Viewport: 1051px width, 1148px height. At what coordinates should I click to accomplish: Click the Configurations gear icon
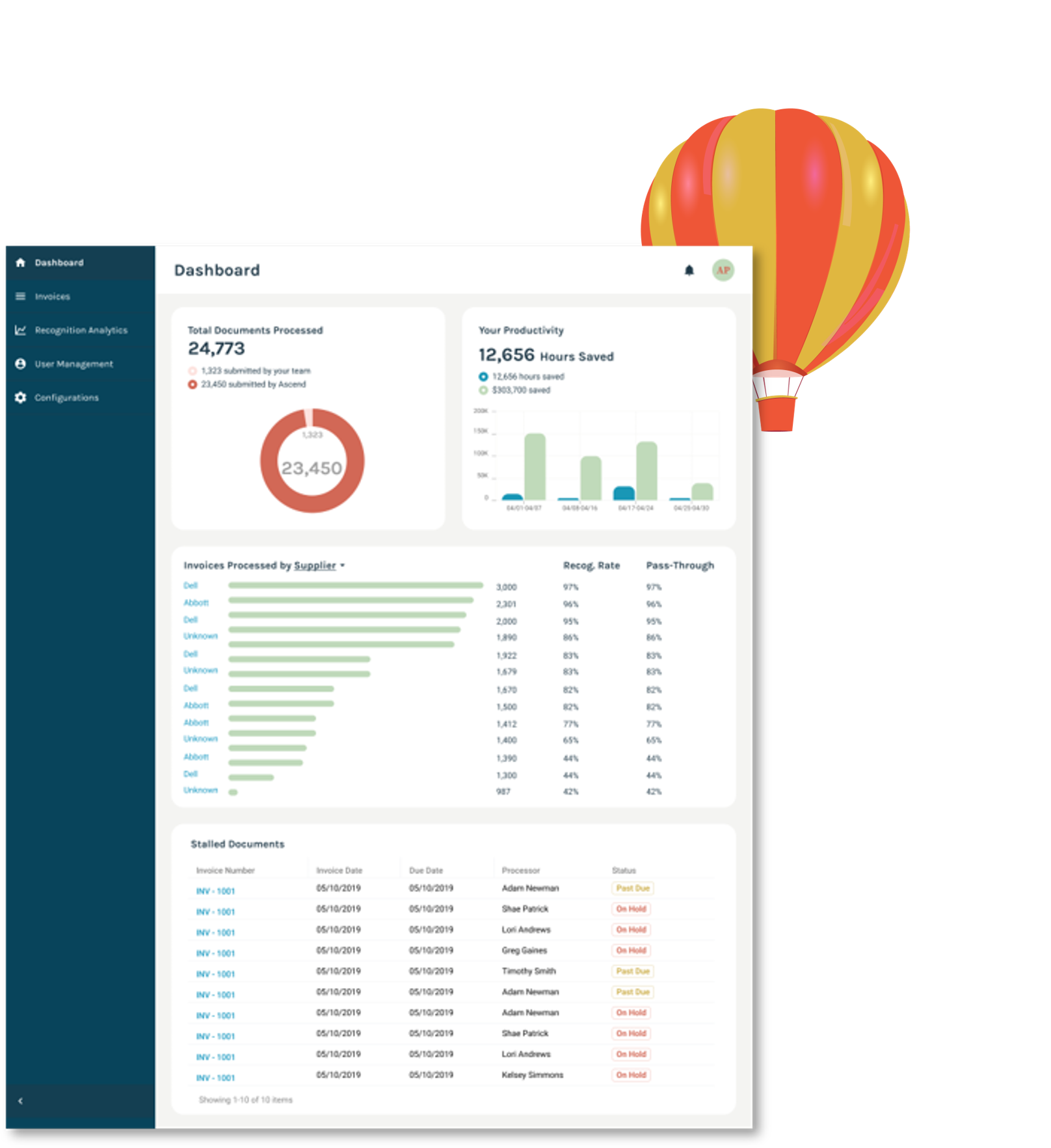20,397
